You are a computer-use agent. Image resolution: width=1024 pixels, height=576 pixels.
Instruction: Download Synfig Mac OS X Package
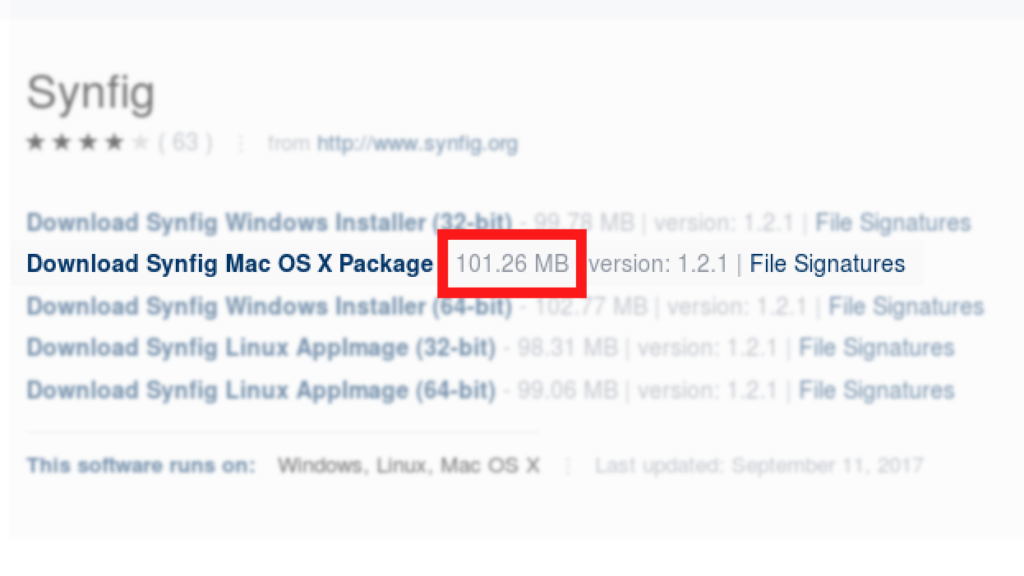point(229,264)
